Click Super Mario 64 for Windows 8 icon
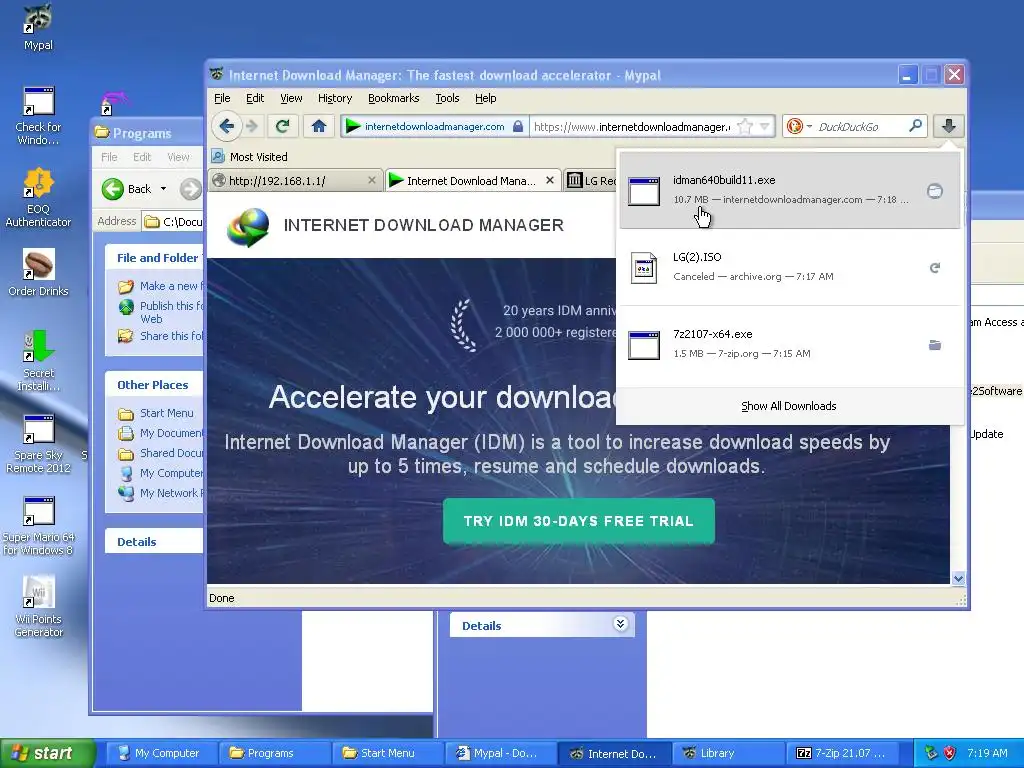The width and height of the screenshot is (1024, 768). [38, 526]
